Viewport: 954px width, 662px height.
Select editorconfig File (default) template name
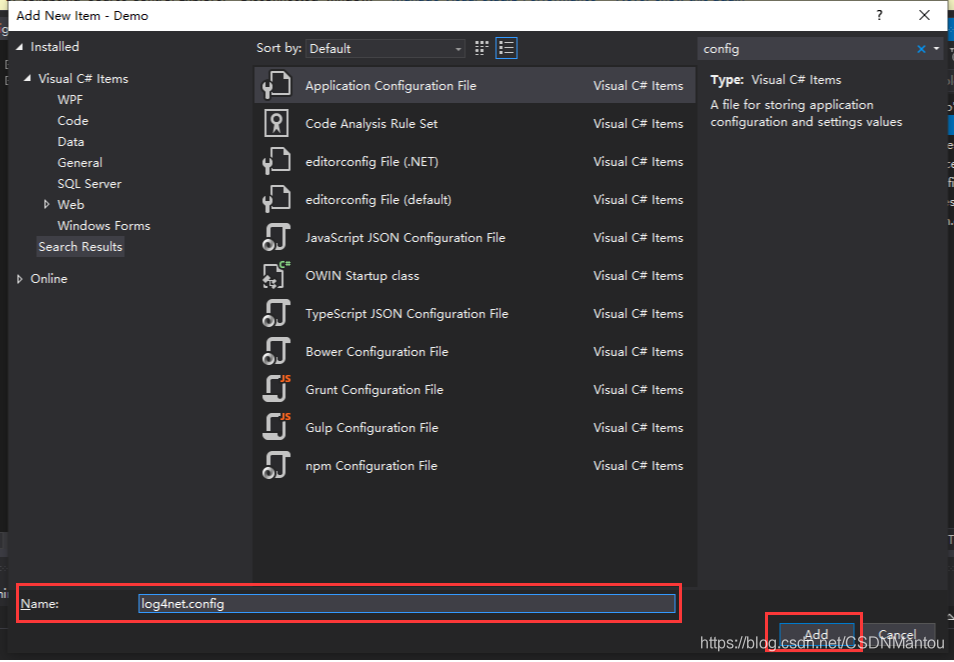tap(378, 200)
